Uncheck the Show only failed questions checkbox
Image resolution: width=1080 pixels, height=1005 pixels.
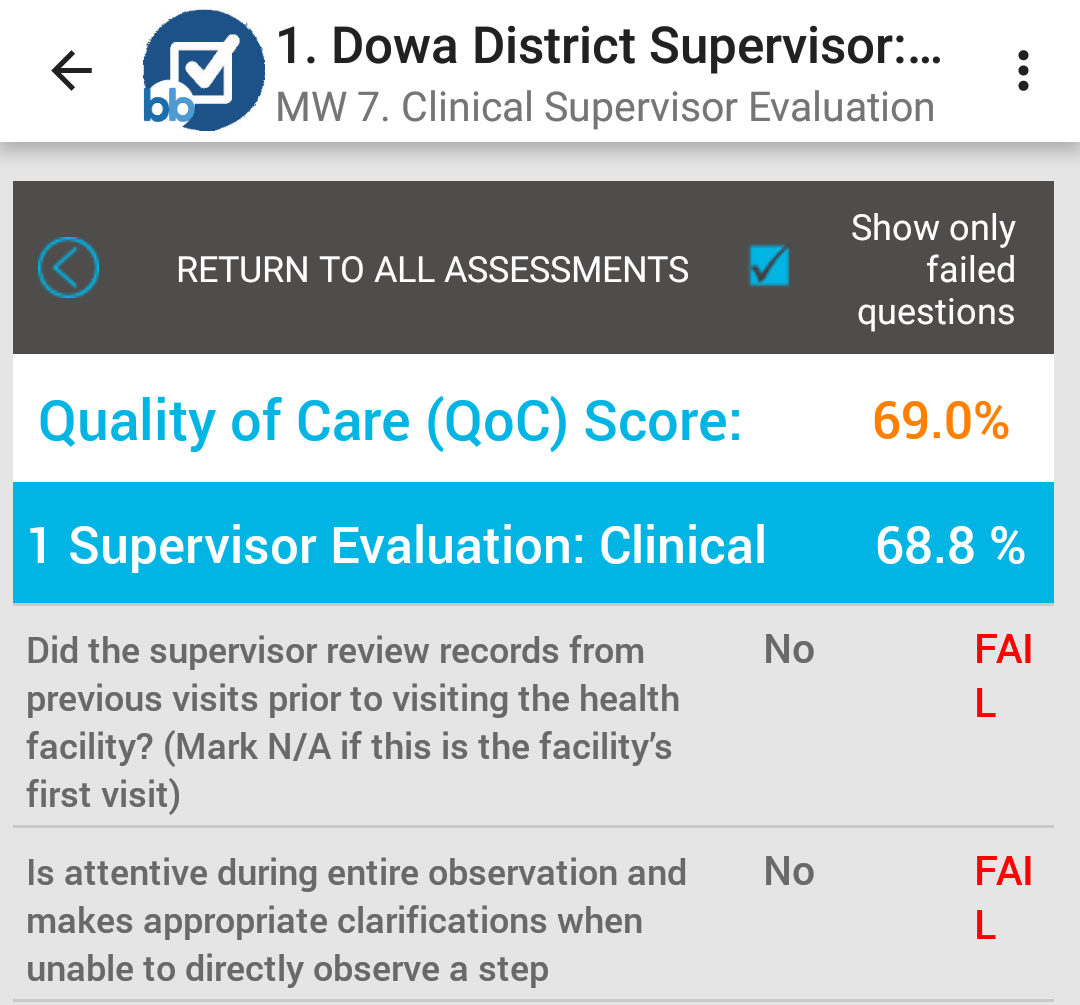coord(769,266)
